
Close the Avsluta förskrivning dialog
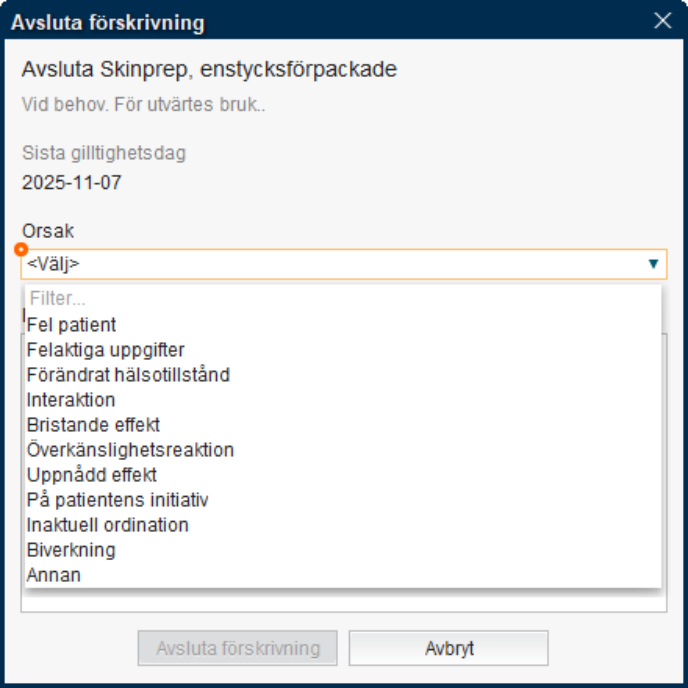(662, 21)
